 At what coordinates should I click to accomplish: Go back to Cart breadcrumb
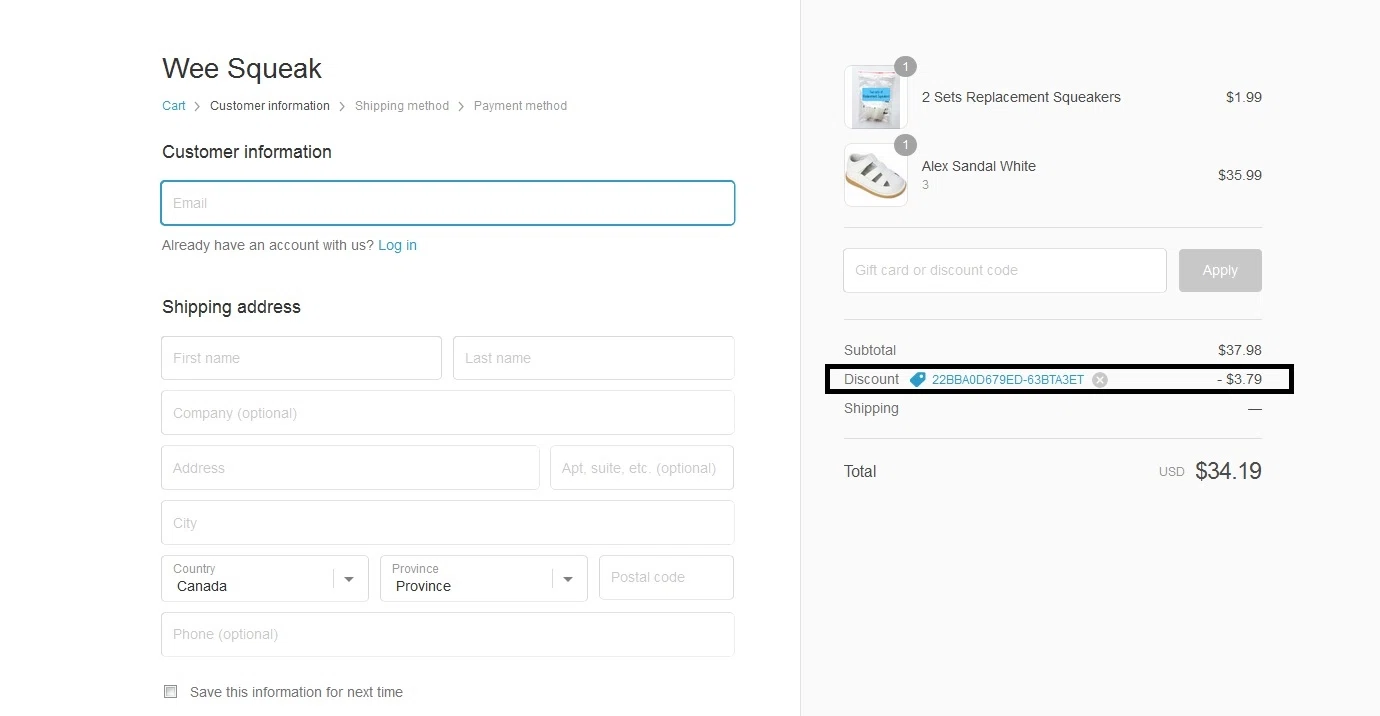[x=174, y=106]
